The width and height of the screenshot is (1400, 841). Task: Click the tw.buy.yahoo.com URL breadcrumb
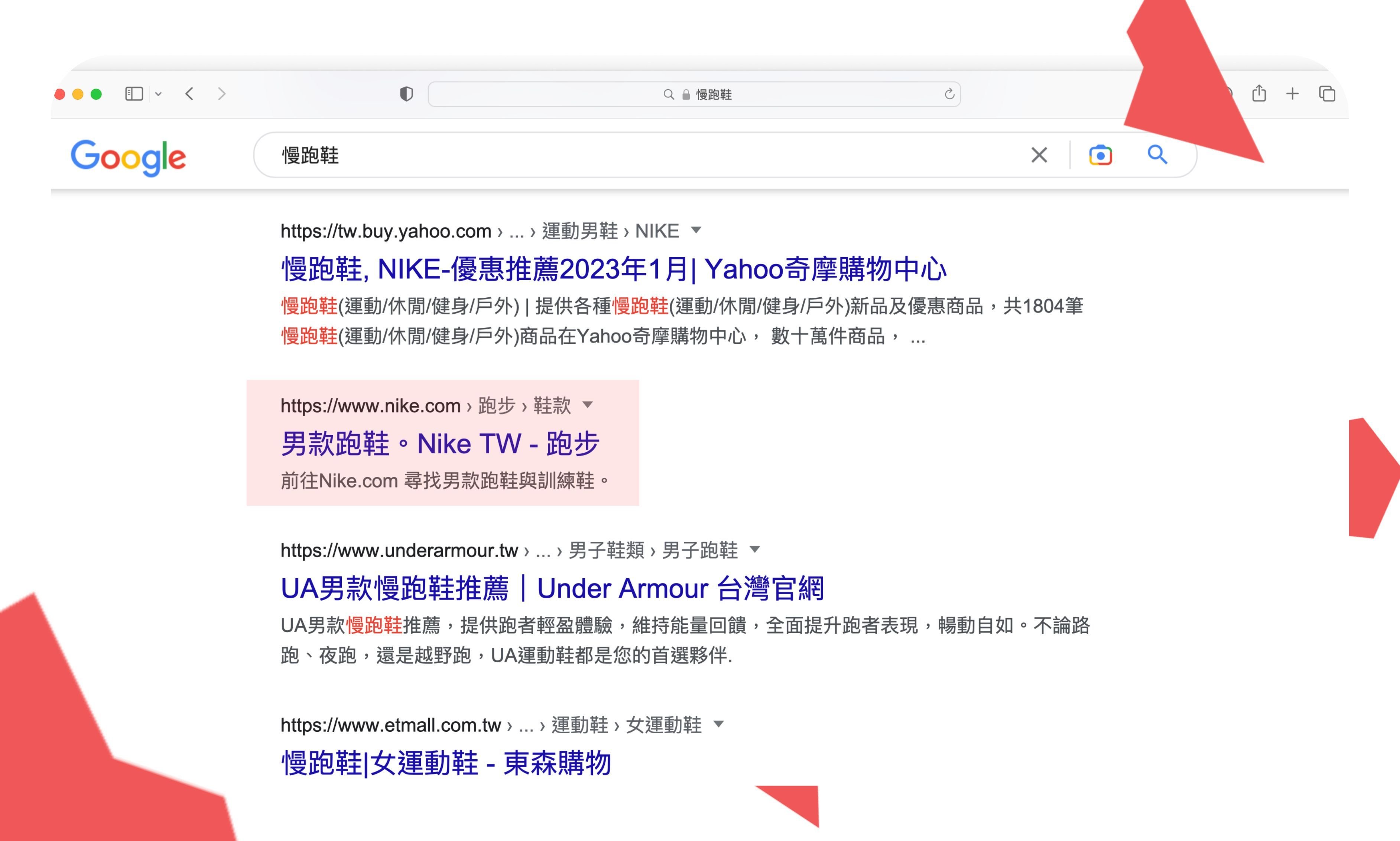479,231
